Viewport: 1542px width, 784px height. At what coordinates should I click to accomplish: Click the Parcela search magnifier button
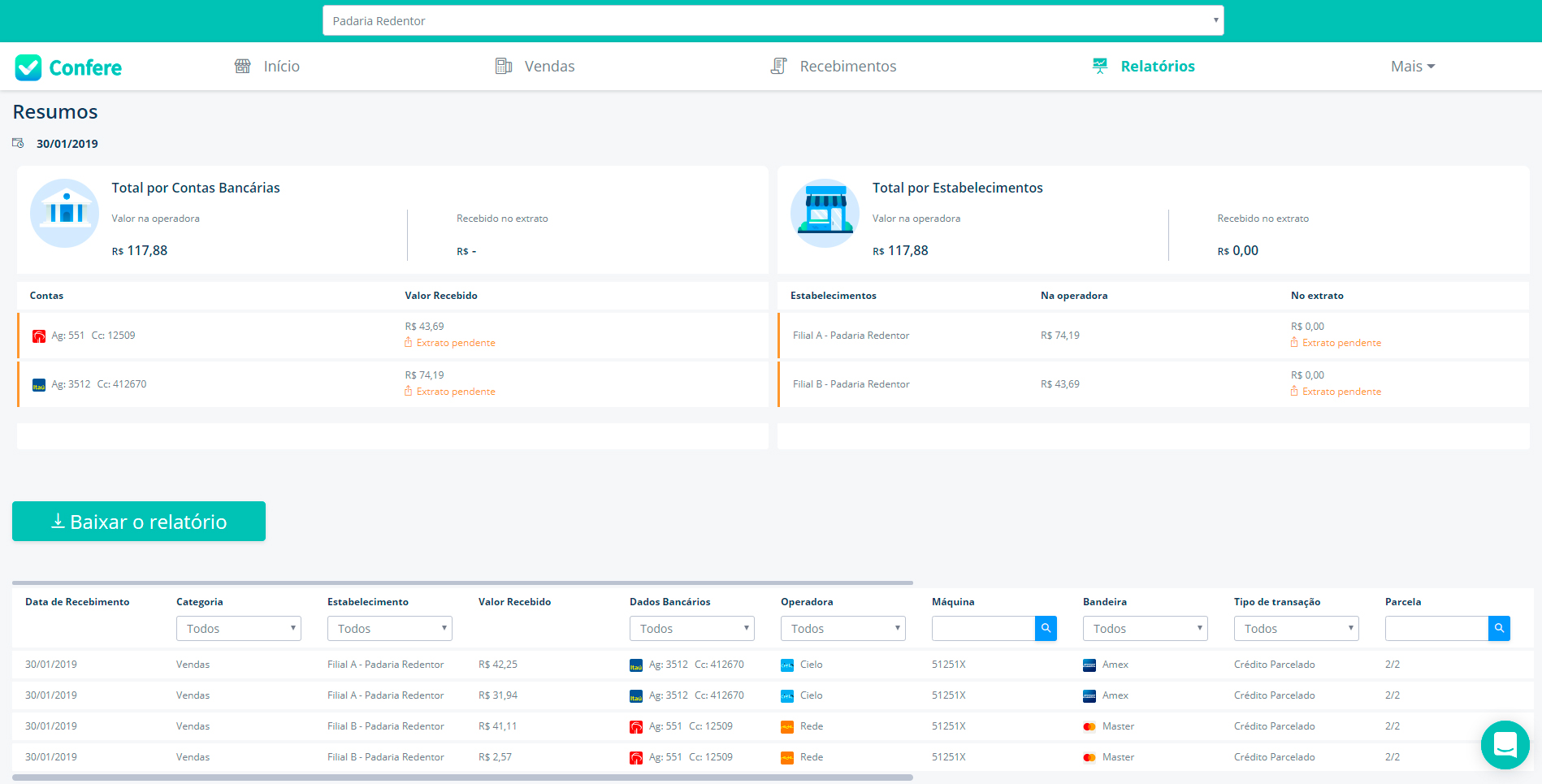[x=1499, y=628]
